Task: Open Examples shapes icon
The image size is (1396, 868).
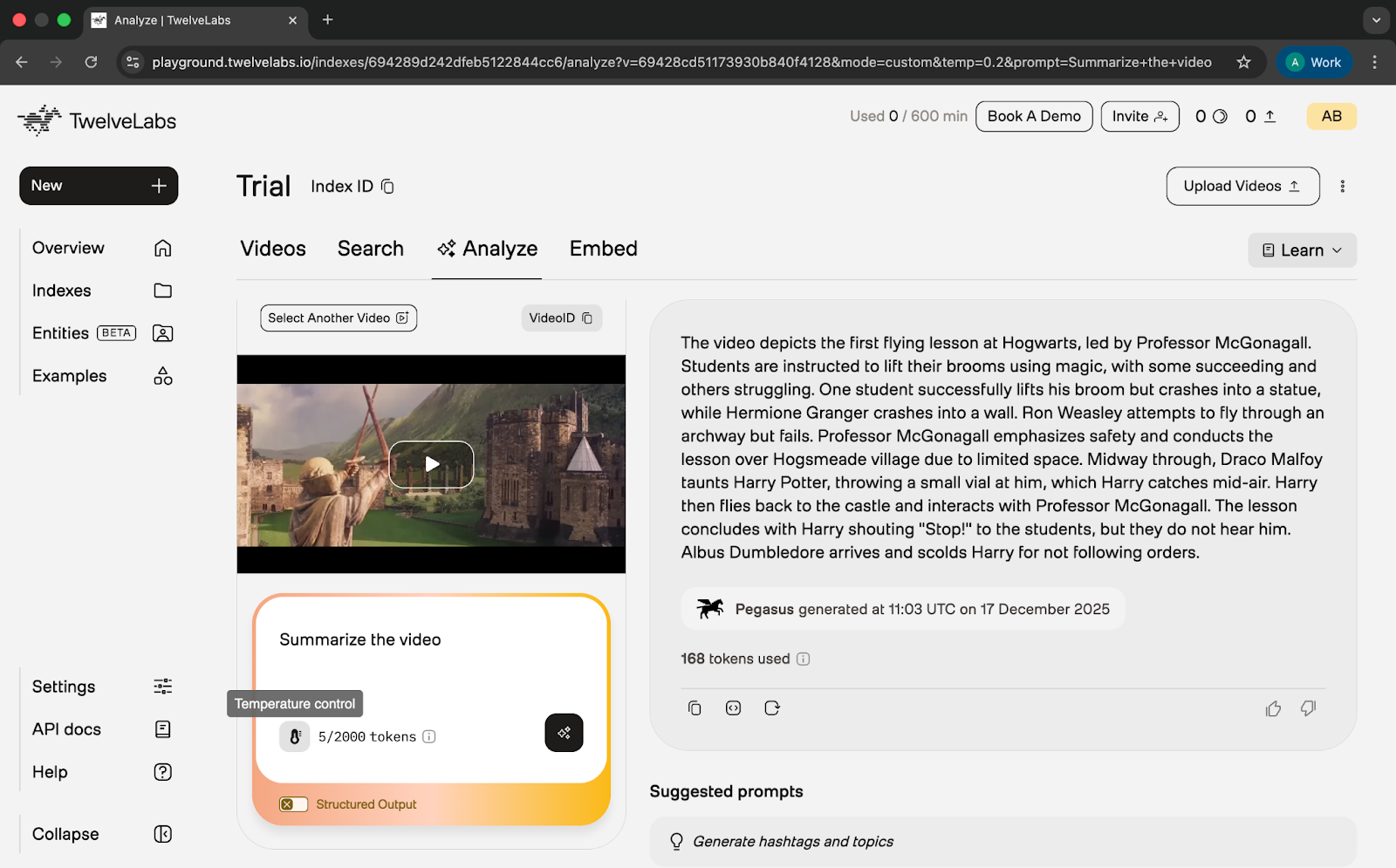Action: pos(162,376)
